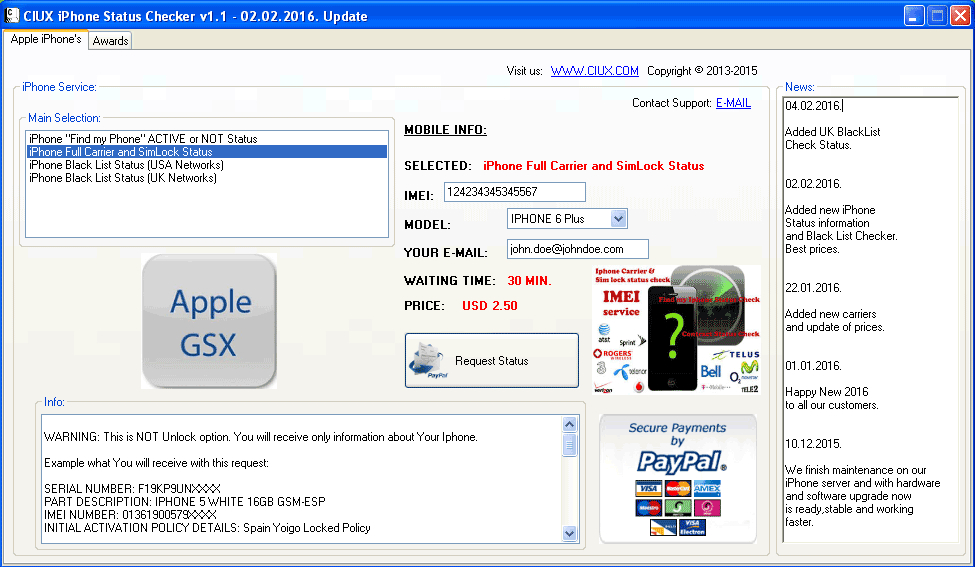Image resolution: width=975 pixels, height=567 pixels.
Task: Click Info box scroll down arrow
Action: (569, 533)
